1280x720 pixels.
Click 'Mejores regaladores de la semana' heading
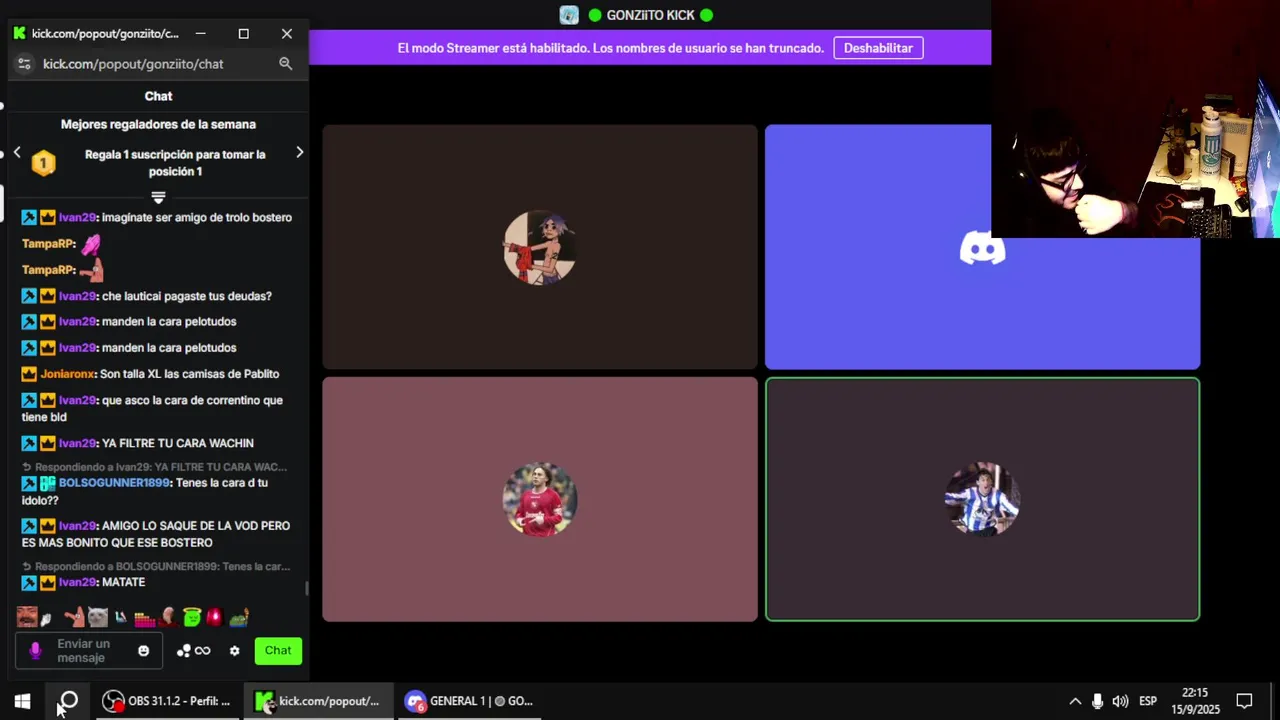click(x=158, y=125)
